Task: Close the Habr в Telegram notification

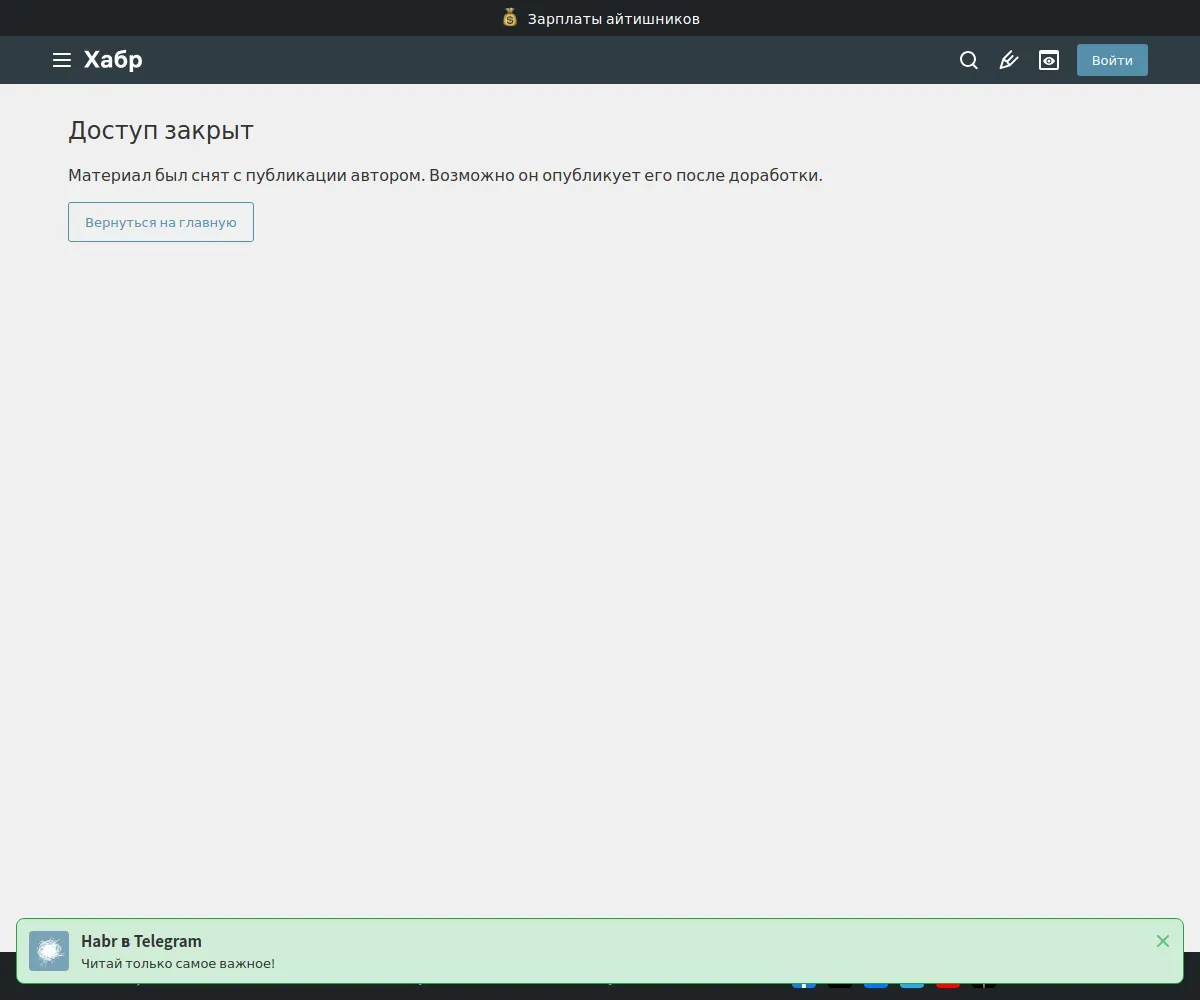Action: 1163,941
